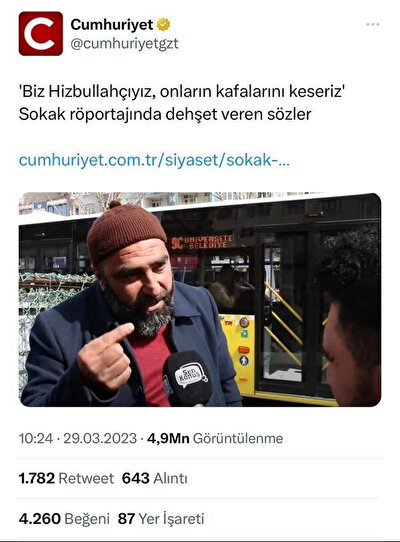Open Cumhuriyet's red C profile avatar

click(41, 34)
